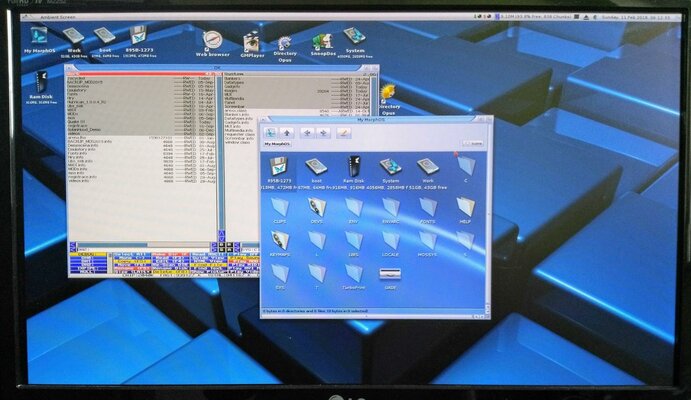This screenshot has height=400, width=691.
Task: Open the Directory Opus icon at top of desktop
Action: click(285, 40)
